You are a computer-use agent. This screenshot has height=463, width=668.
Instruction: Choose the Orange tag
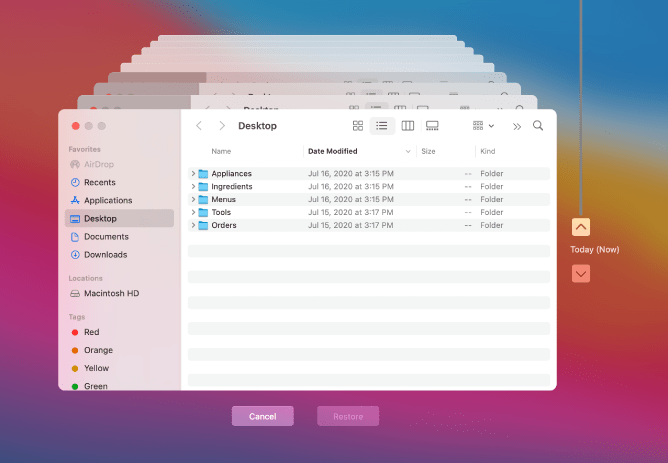tap(98, 350)
